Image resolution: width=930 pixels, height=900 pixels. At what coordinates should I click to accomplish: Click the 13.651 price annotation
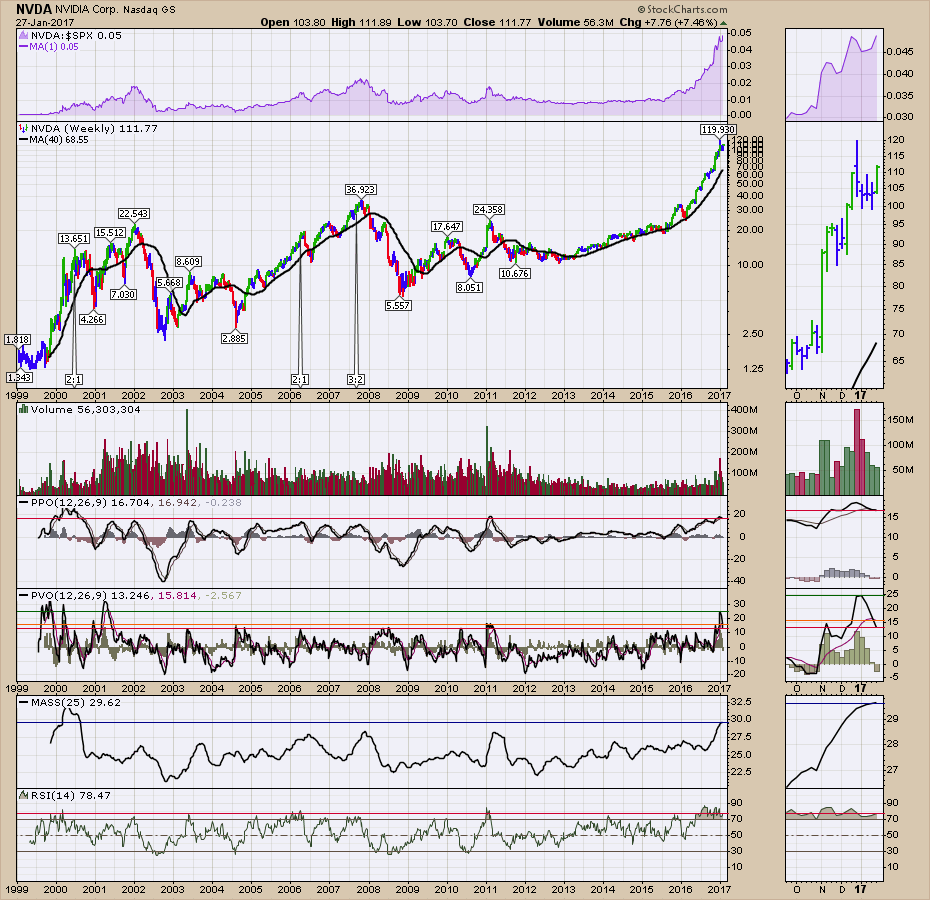point(74,238)
